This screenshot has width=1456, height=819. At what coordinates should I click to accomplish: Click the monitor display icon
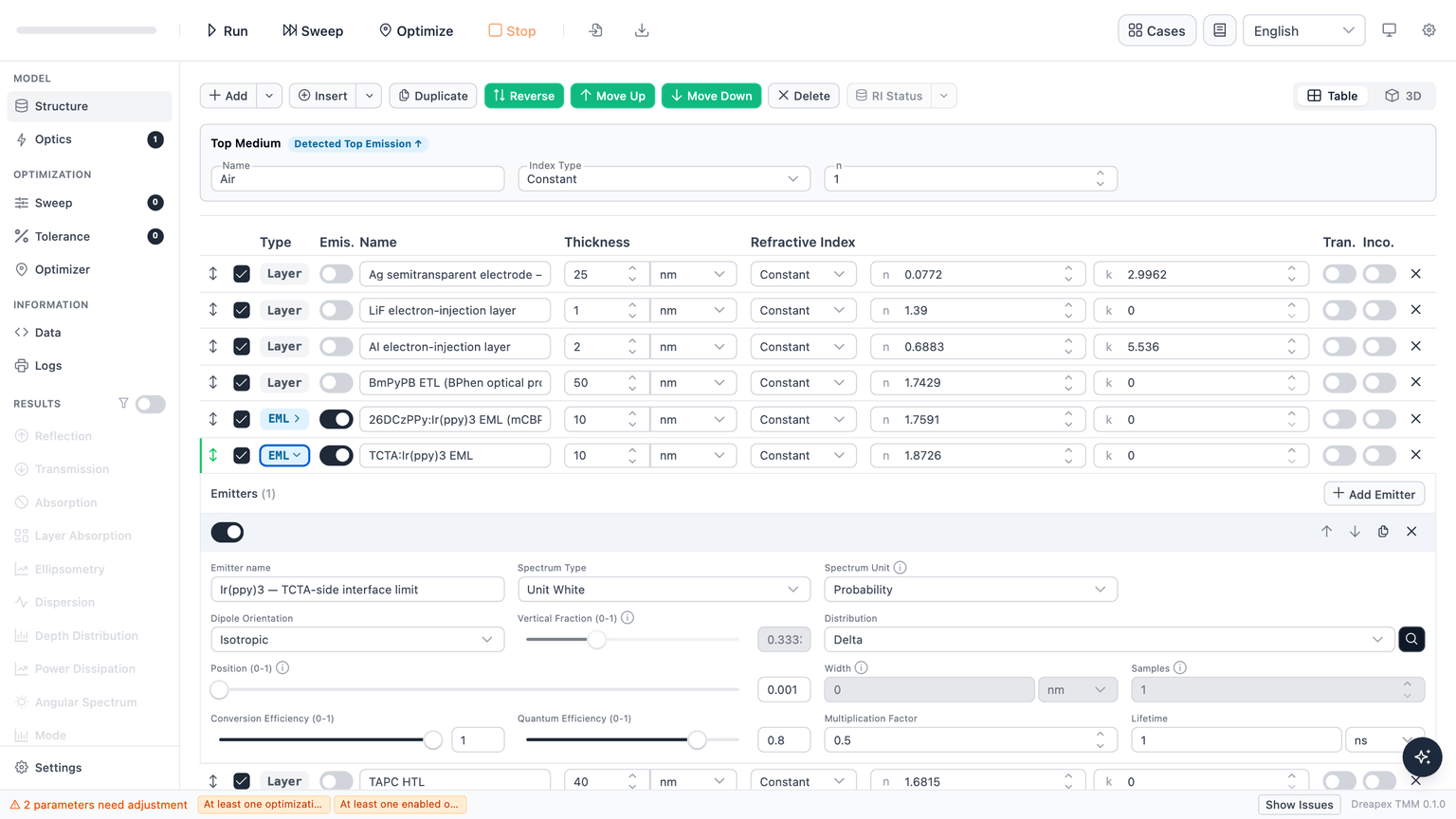point(1389,30)
